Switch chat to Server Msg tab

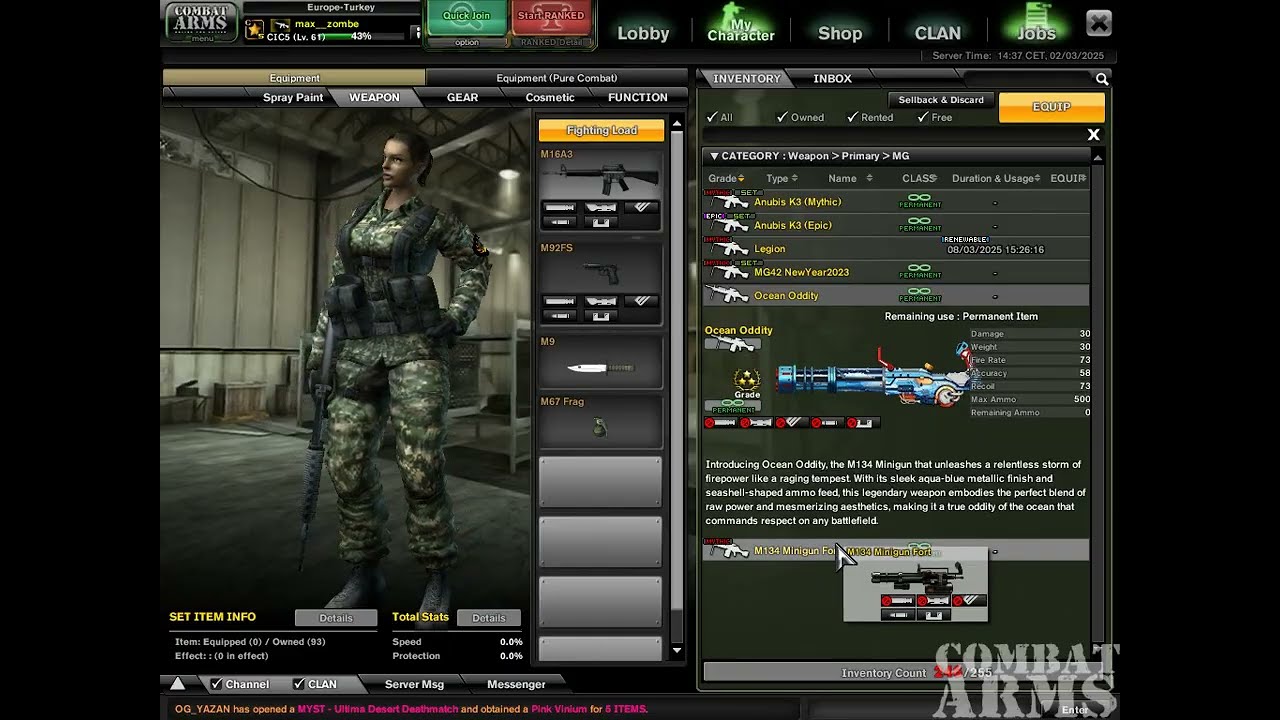tap(414, 684)
